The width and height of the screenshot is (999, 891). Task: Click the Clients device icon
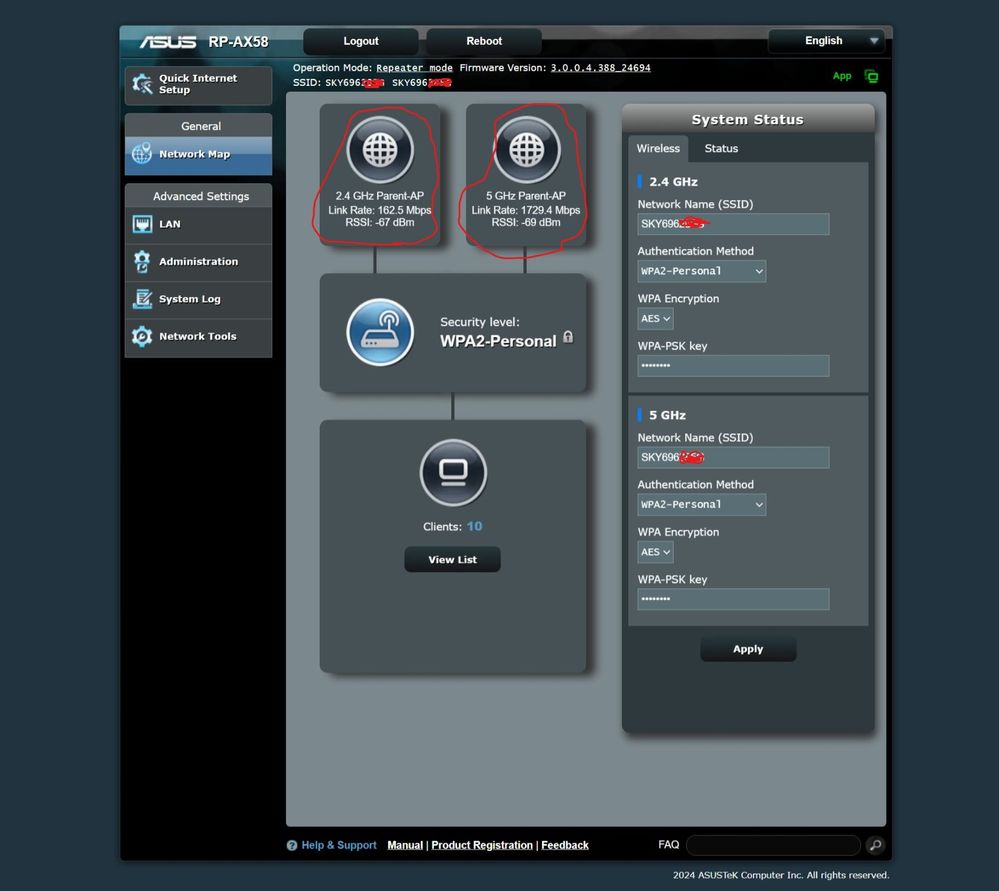(453, 473)
